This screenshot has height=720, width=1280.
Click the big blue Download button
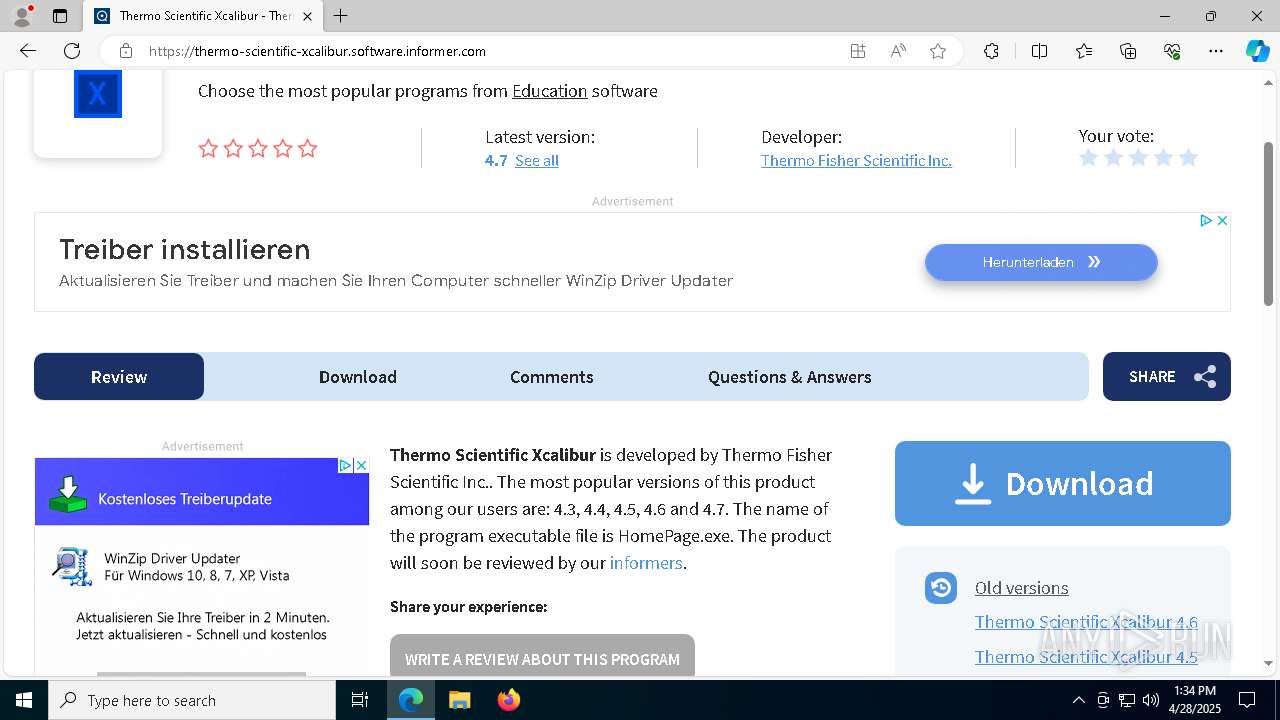pos(1063,484)
